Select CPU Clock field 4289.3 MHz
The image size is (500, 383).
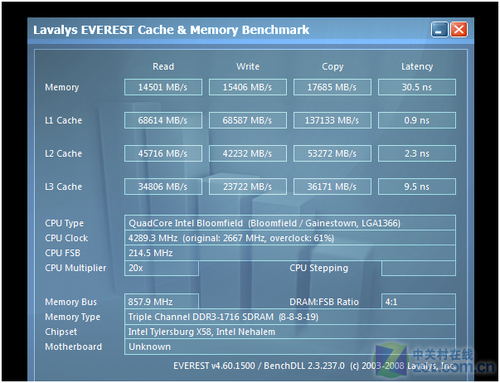coord(290,238)
